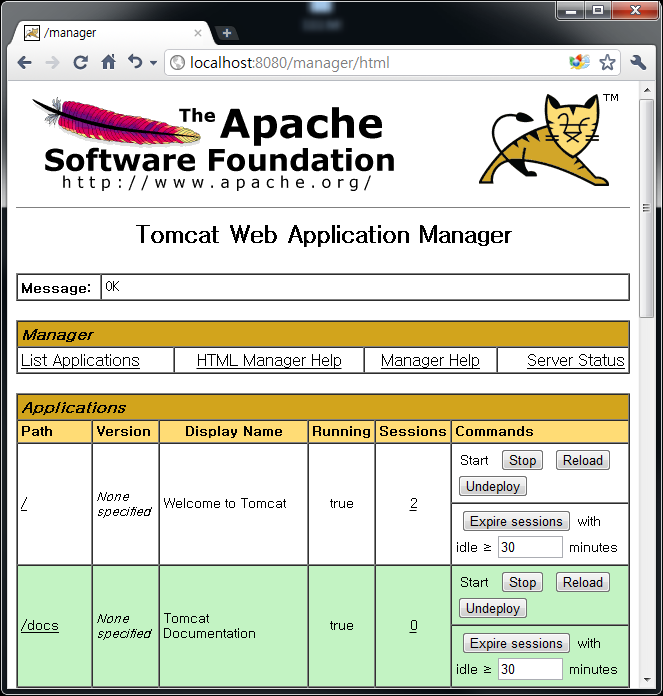Click the 'Display Name' column header
Viewport: 663px width, 696px height.
coord(233,431)
